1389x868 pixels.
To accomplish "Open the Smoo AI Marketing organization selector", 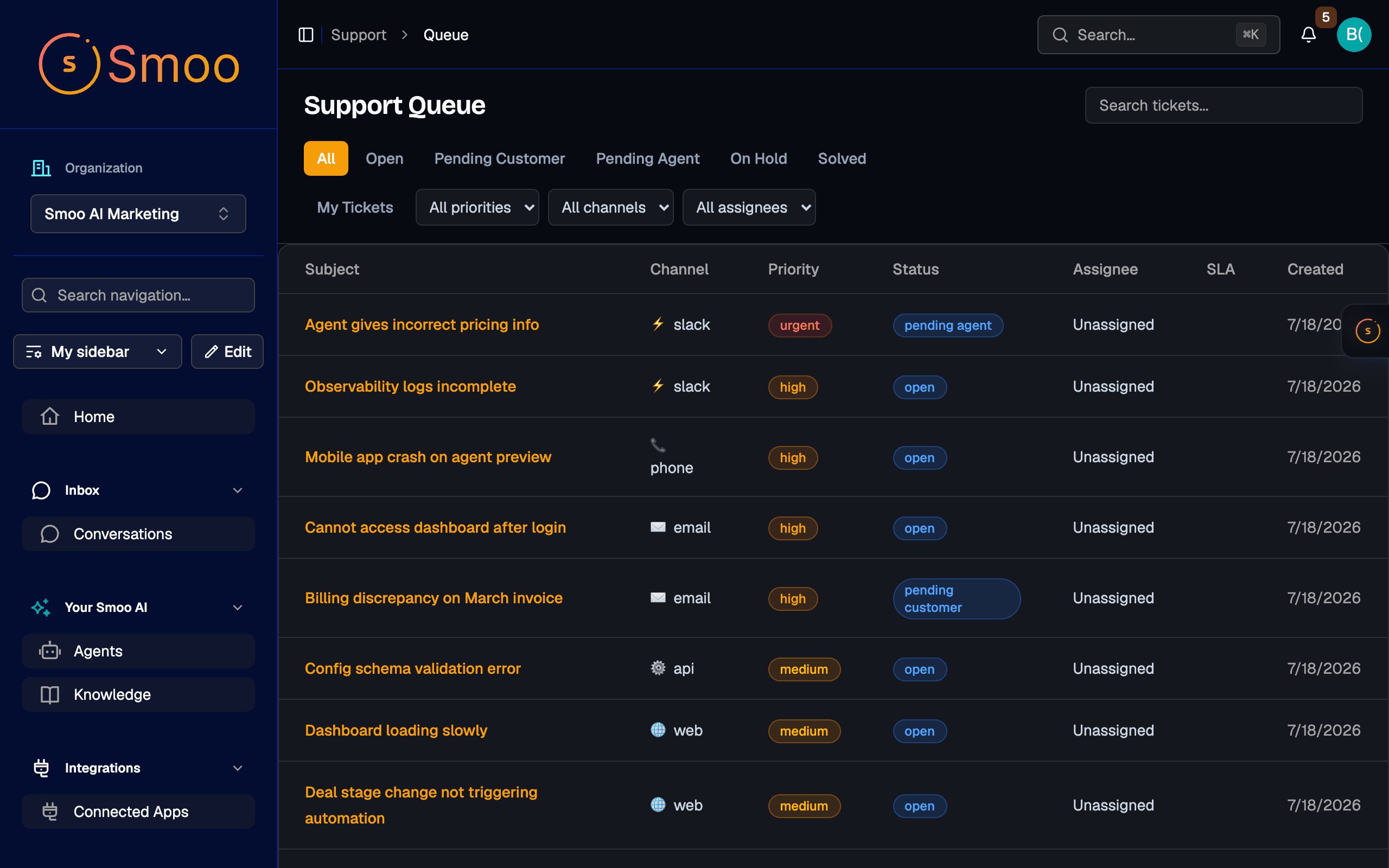I will 138,214.
